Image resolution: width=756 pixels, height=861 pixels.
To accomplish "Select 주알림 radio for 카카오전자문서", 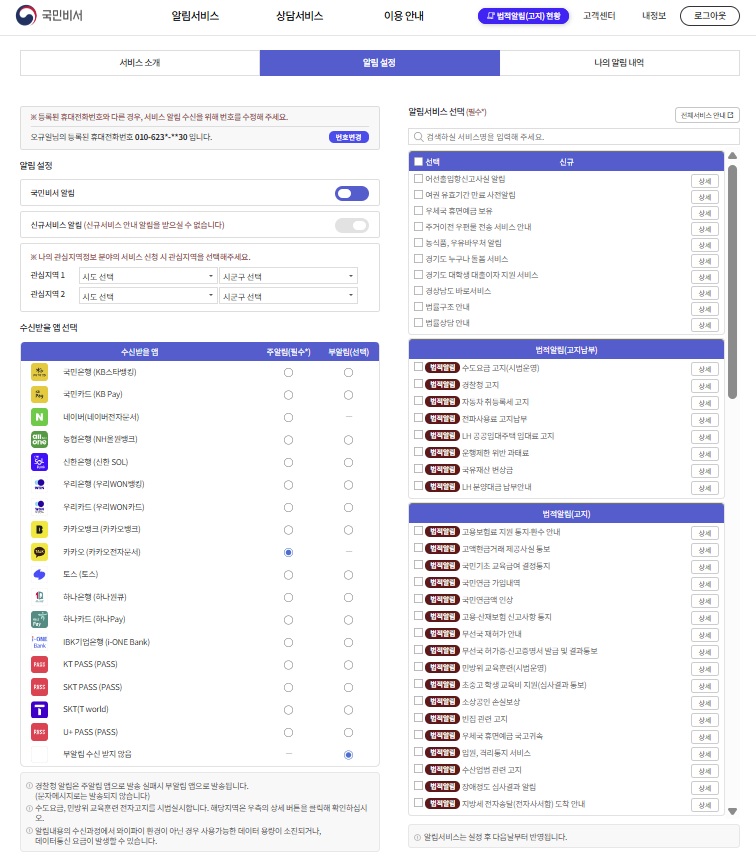I will pyautogui.click(x=288, y=552).
